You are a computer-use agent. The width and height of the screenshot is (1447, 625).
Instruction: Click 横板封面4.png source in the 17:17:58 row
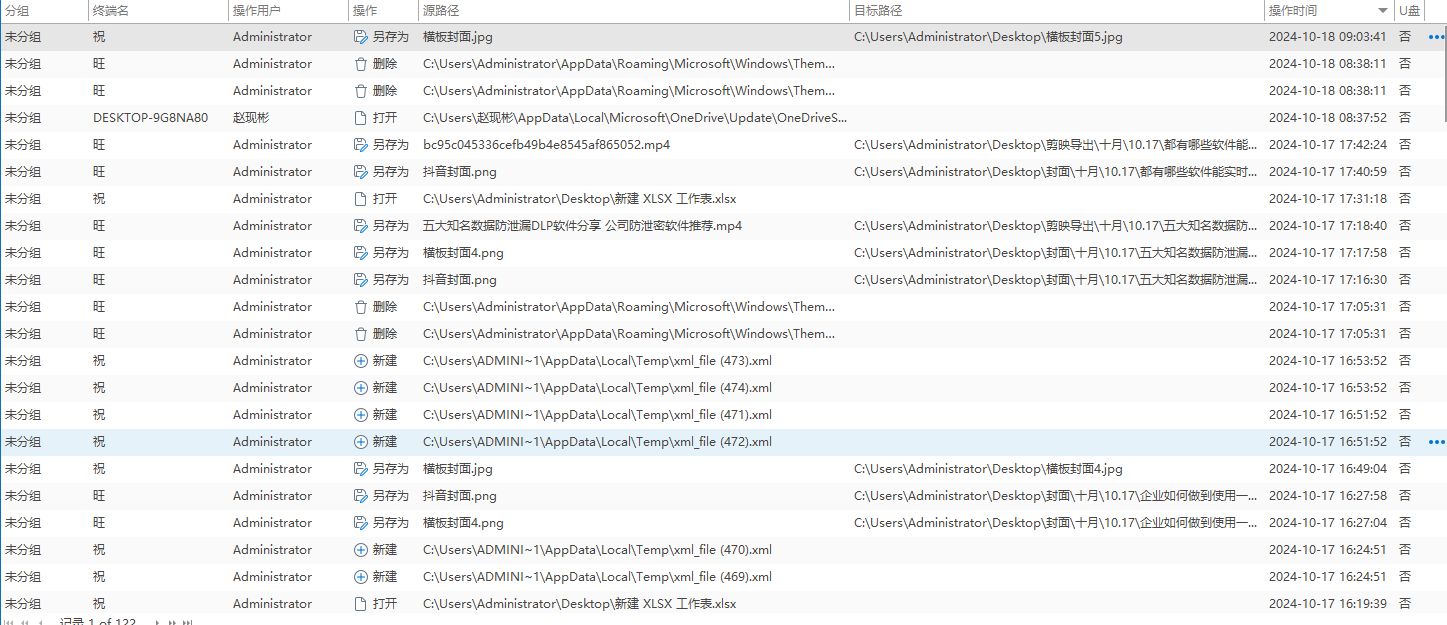[x=463, y=253]
